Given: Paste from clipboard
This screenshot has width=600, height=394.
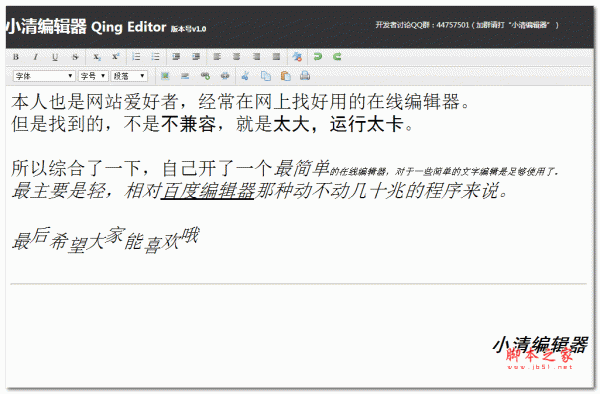Looking at the screenshot, I should point(285,76).
